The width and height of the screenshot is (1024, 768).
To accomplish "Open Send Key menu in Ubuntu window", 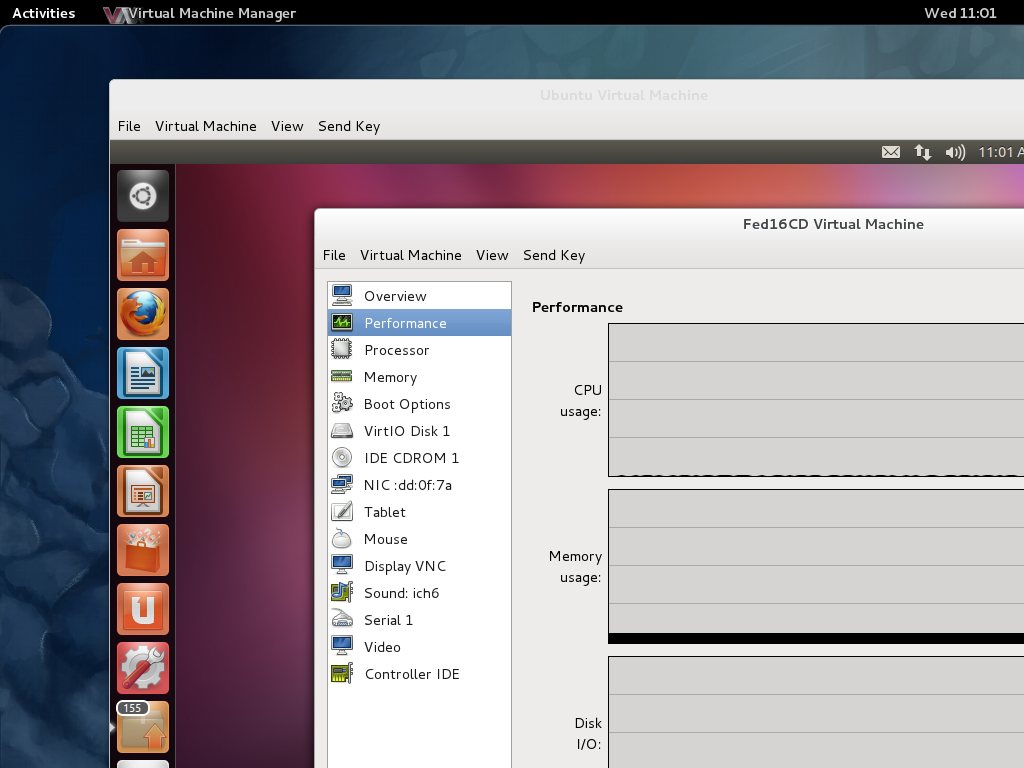I will point(349,126).
